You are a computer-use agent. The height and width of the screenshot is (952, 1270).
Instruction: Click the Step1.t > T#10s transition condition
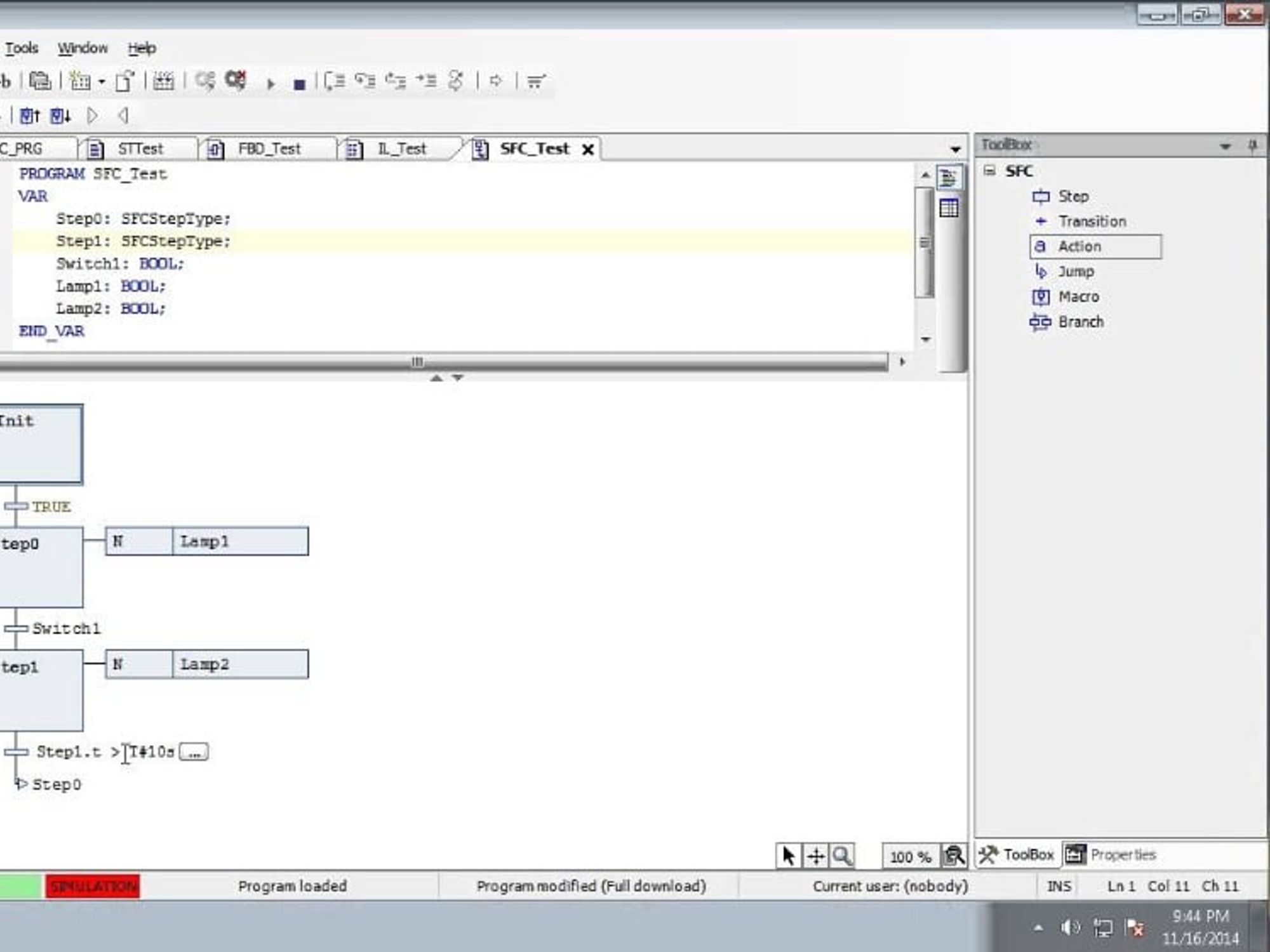pos(105,751)
